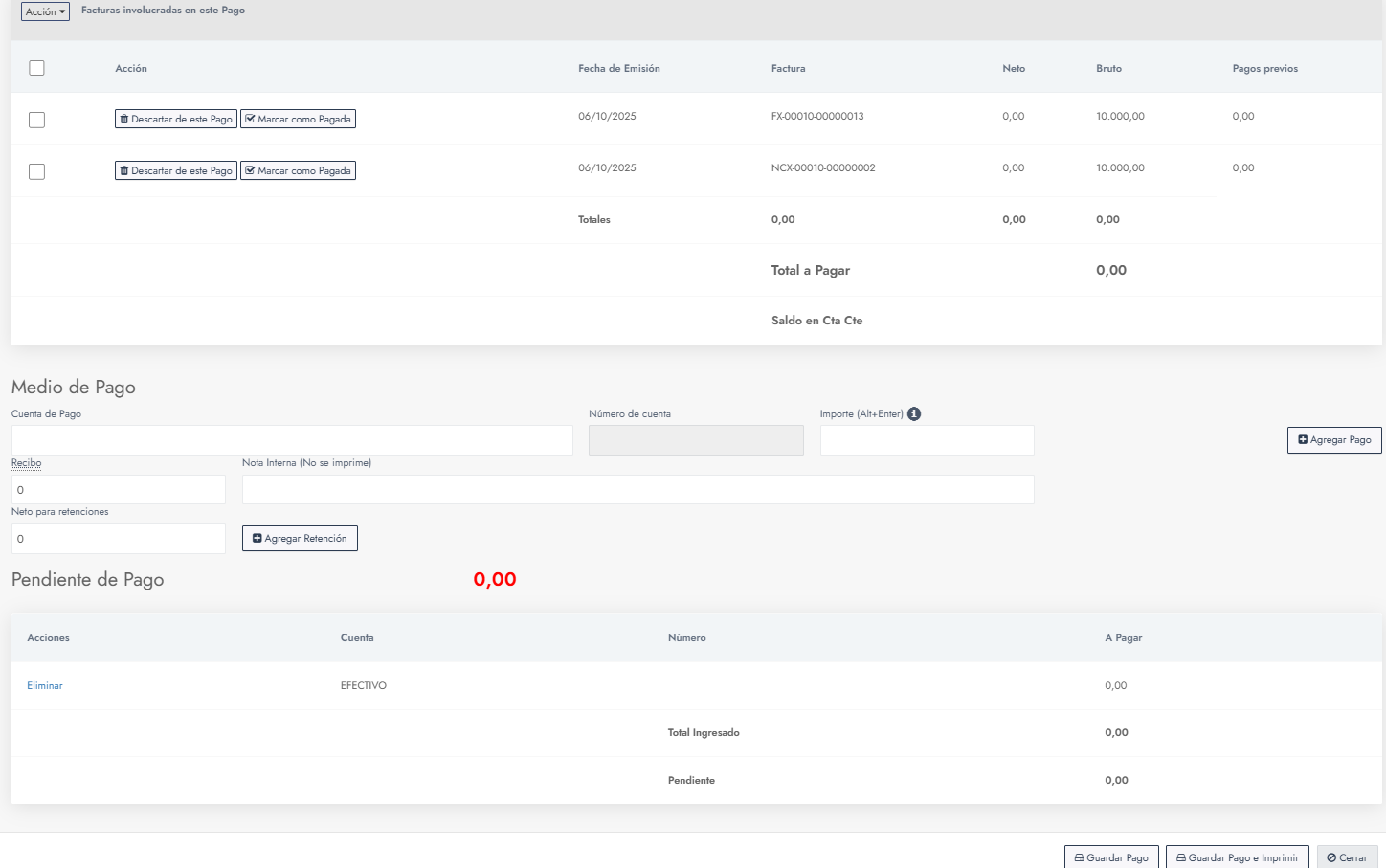Mark NCX-00010-00000002 as paid
Screen dimensions: 1386x868
pos(298,171)
